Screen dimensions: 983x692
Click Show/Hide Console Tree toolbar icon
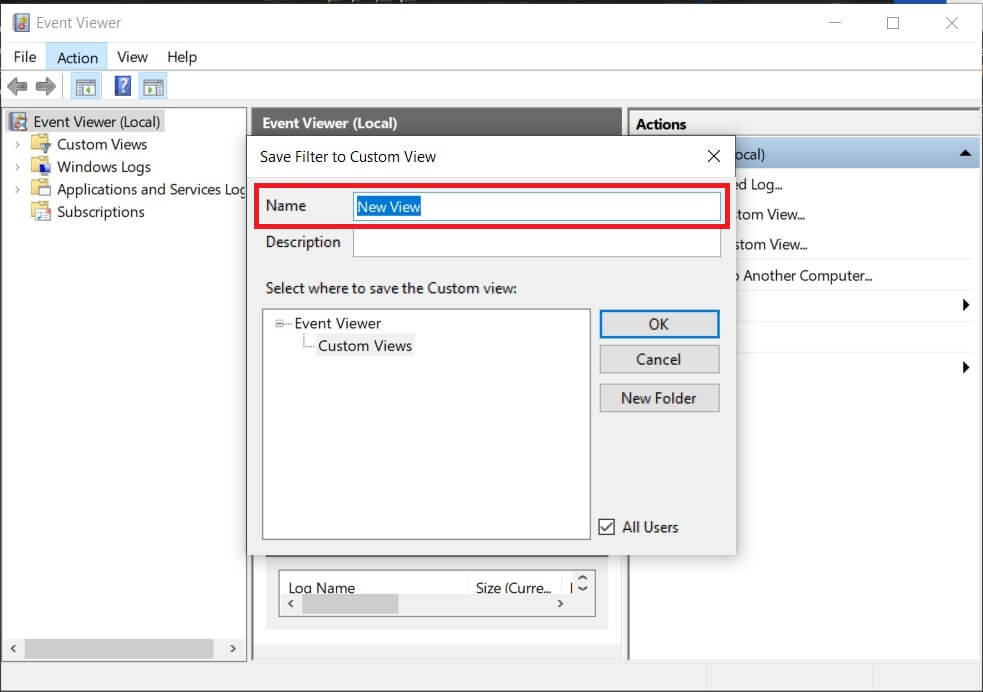[85, 87]
